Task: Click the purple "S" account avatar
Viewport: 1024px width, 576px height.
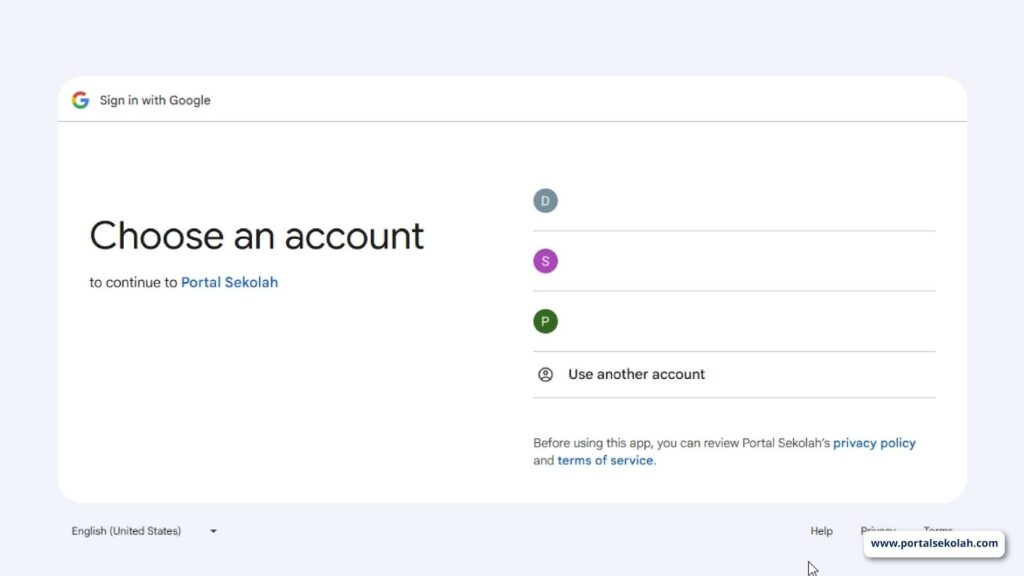Action: tap(545, 261)
